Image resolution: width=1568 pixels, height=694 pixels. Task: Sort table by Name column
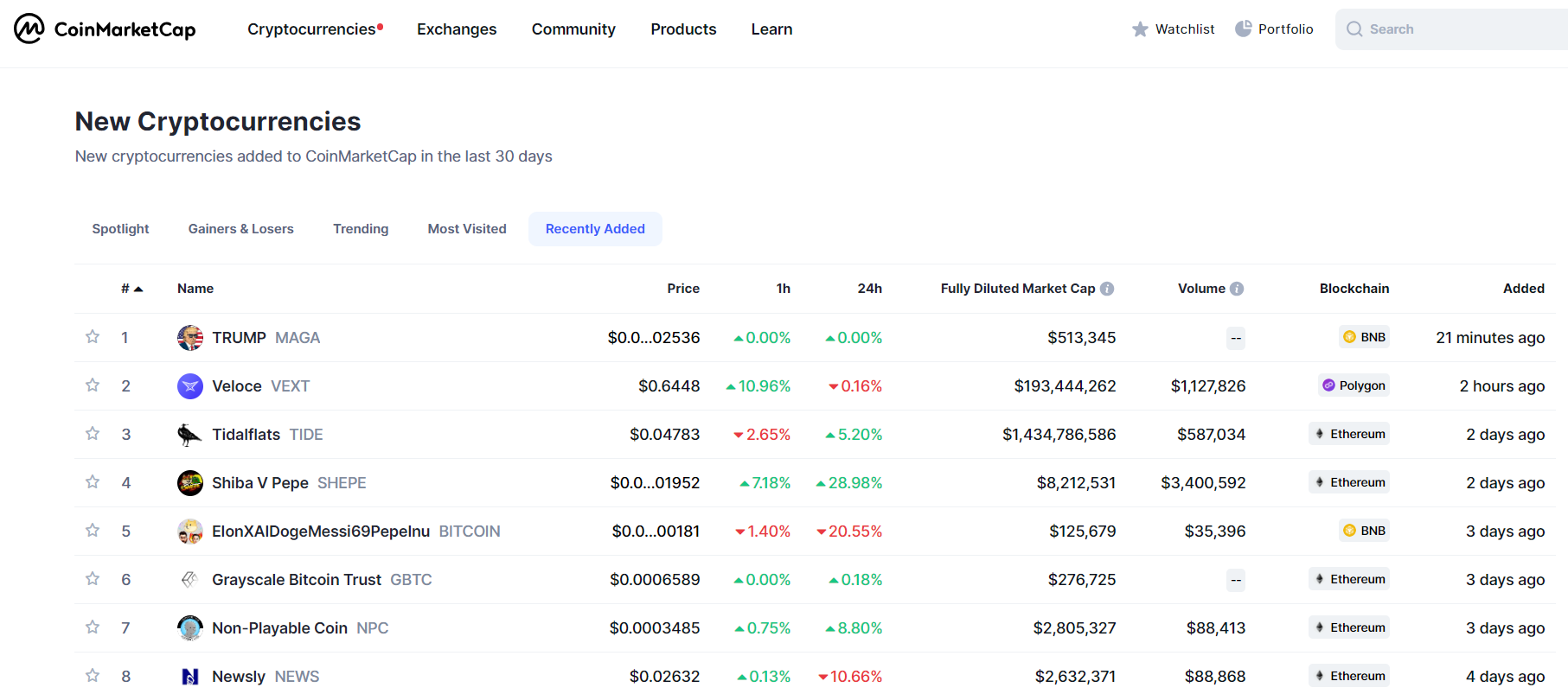click(195, 289)
